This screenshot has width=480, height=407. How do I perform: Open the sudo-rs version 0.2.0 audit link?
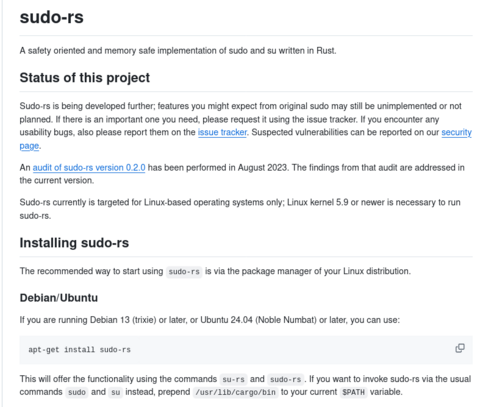click(x=89, y=167)
